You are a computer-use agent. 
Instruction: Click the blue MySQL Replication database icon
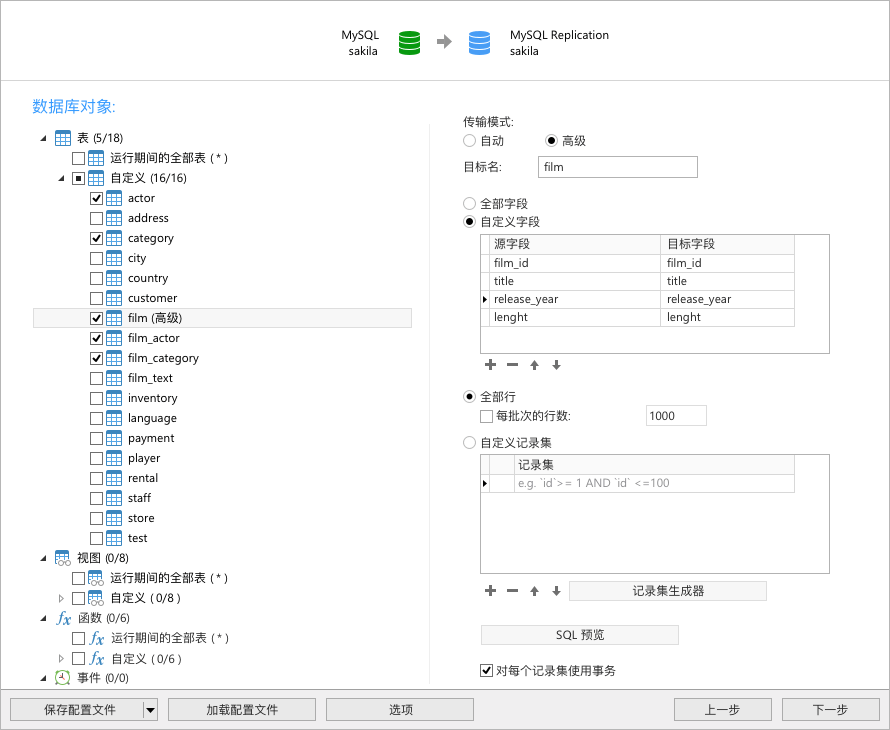coord(479,43)
